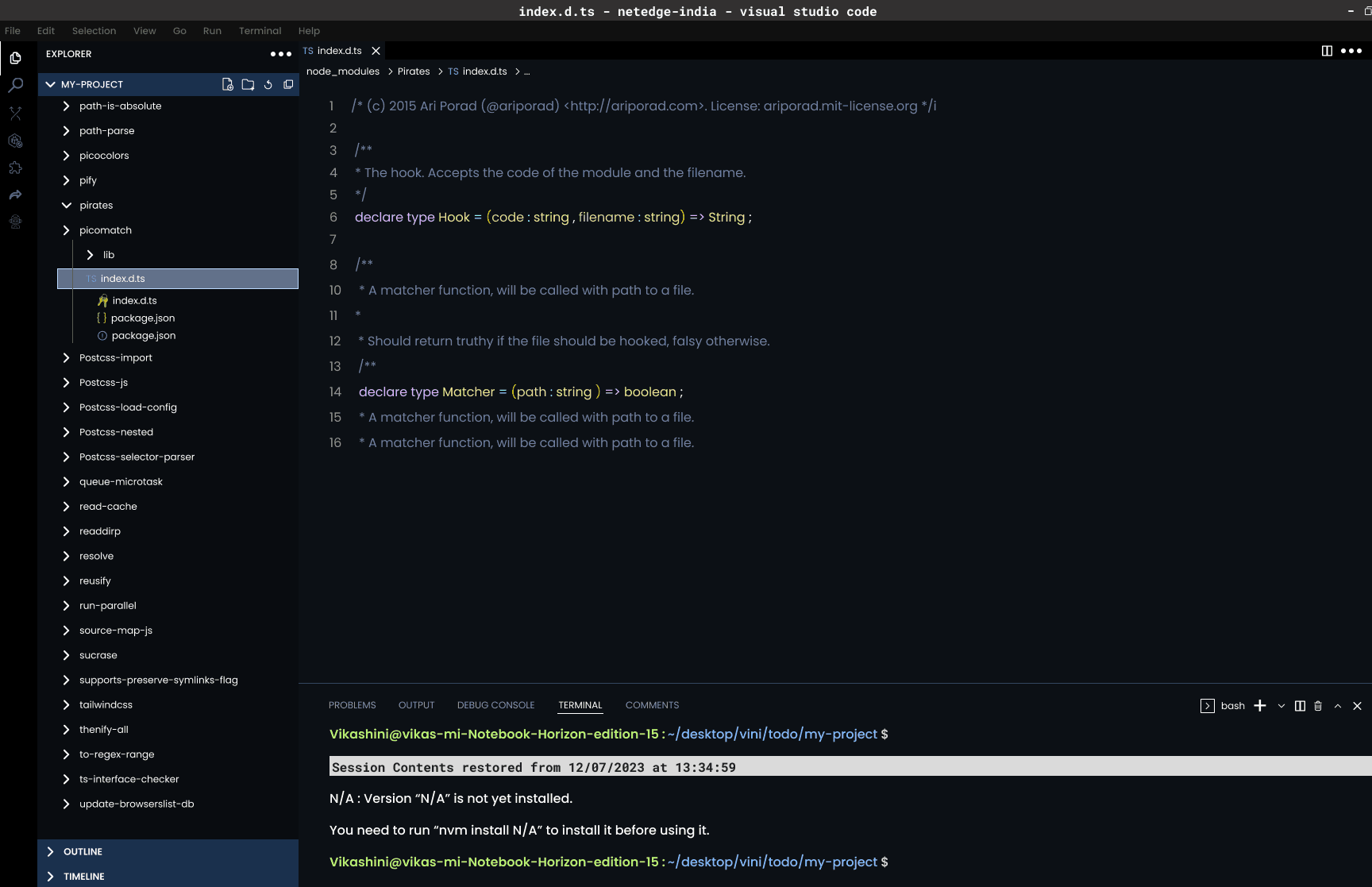The height and width of the screenshot is (887, 1372).
Task: Click node_modules in the breadcrumb path
Action: coord(343,71)
